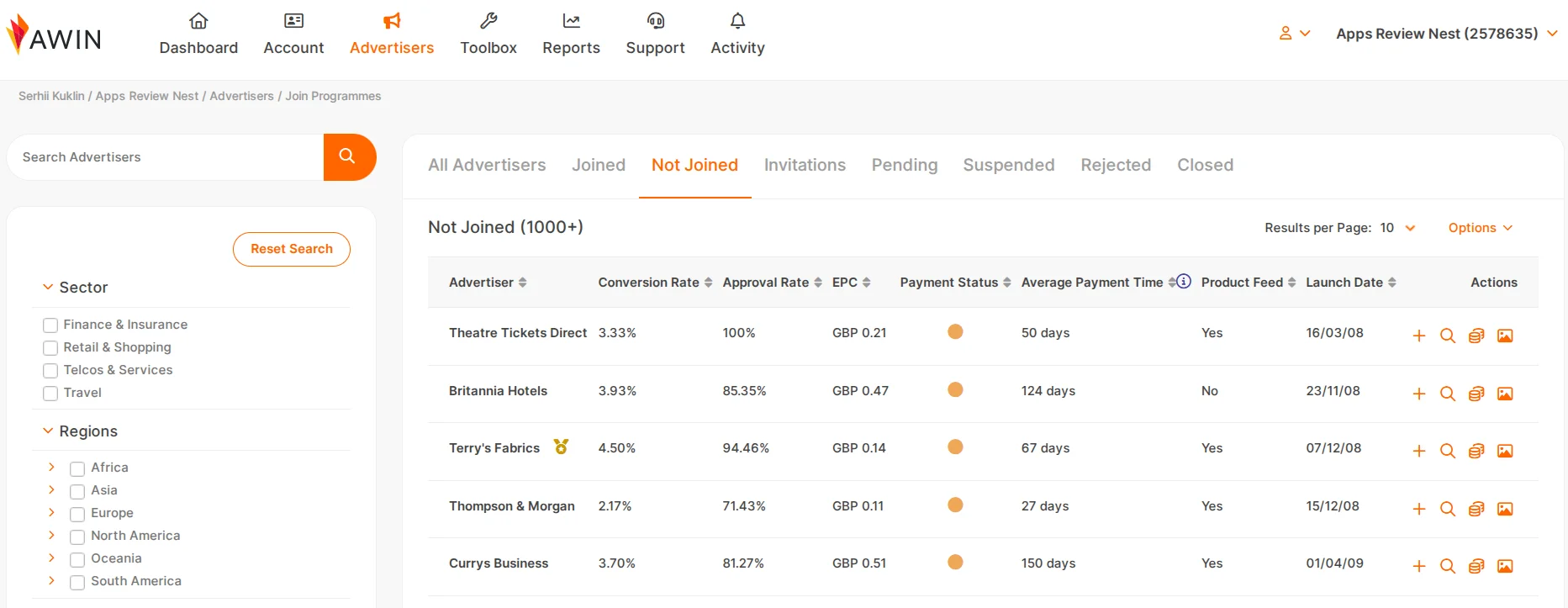Click the Reset Search button
Image resolution: width=1568 pixels, height=608 pixels.
292,249
